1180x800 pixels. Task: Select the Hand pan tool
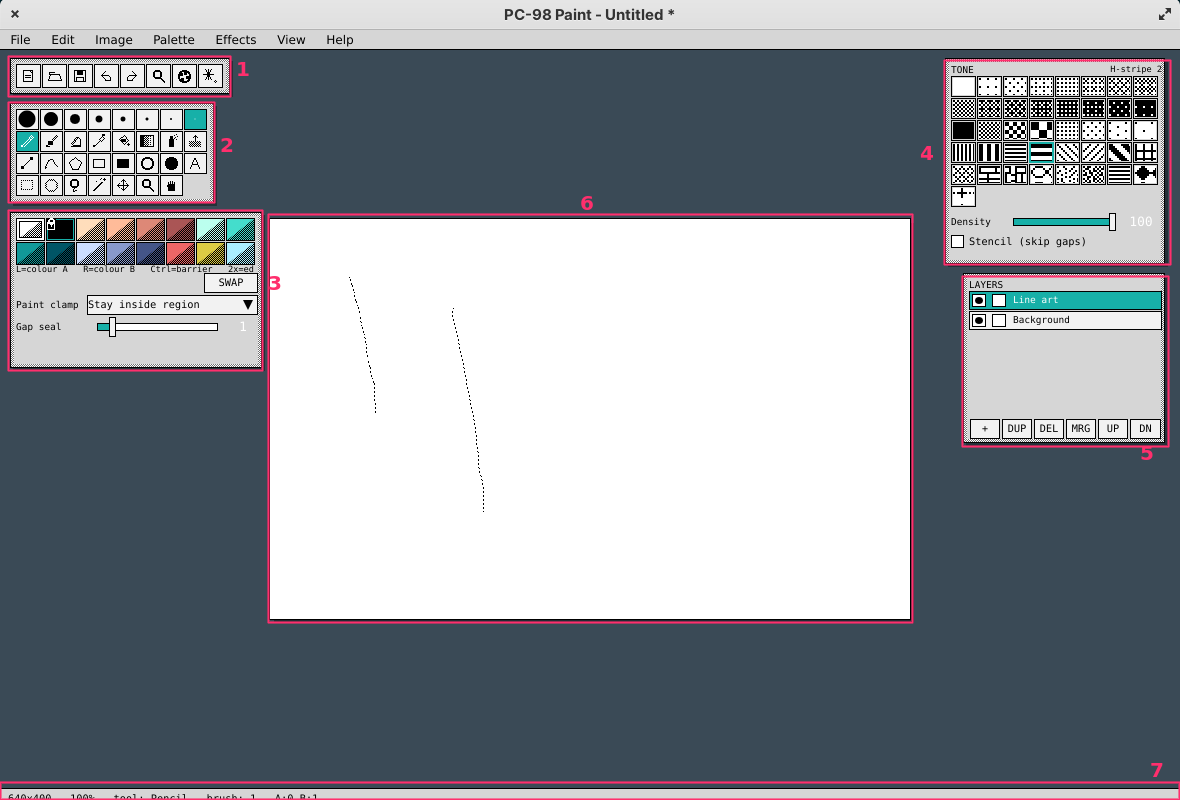(x=172, y=185)
